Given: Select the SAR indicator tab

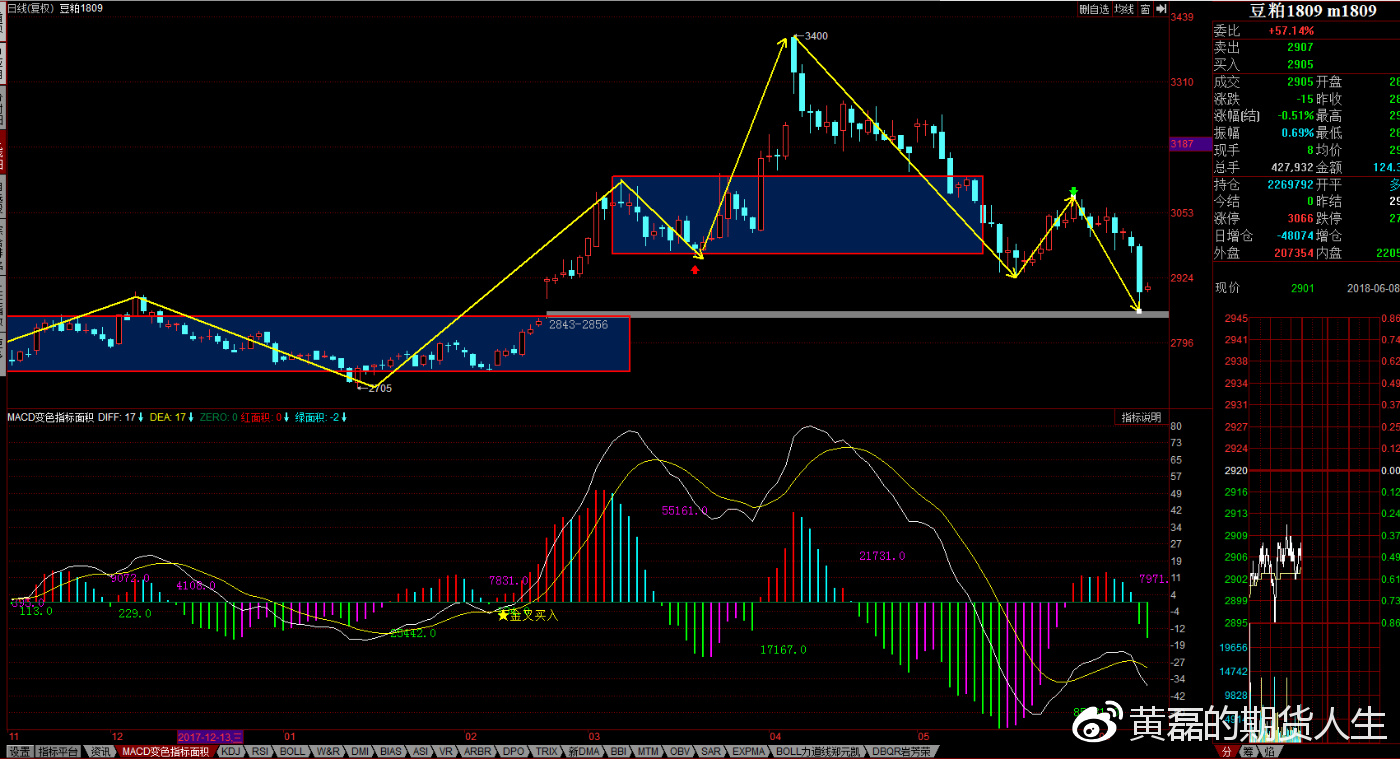Looking at the screenshot, I should [x=711, y=750].
